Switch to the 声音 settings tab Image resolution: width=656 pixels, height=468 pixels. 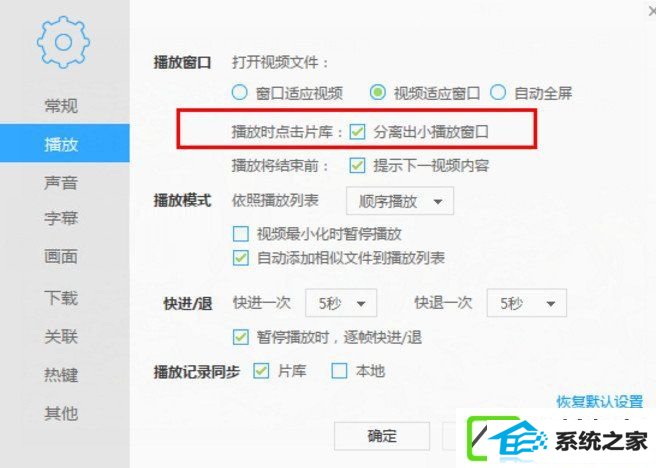(x=61, y=183)
